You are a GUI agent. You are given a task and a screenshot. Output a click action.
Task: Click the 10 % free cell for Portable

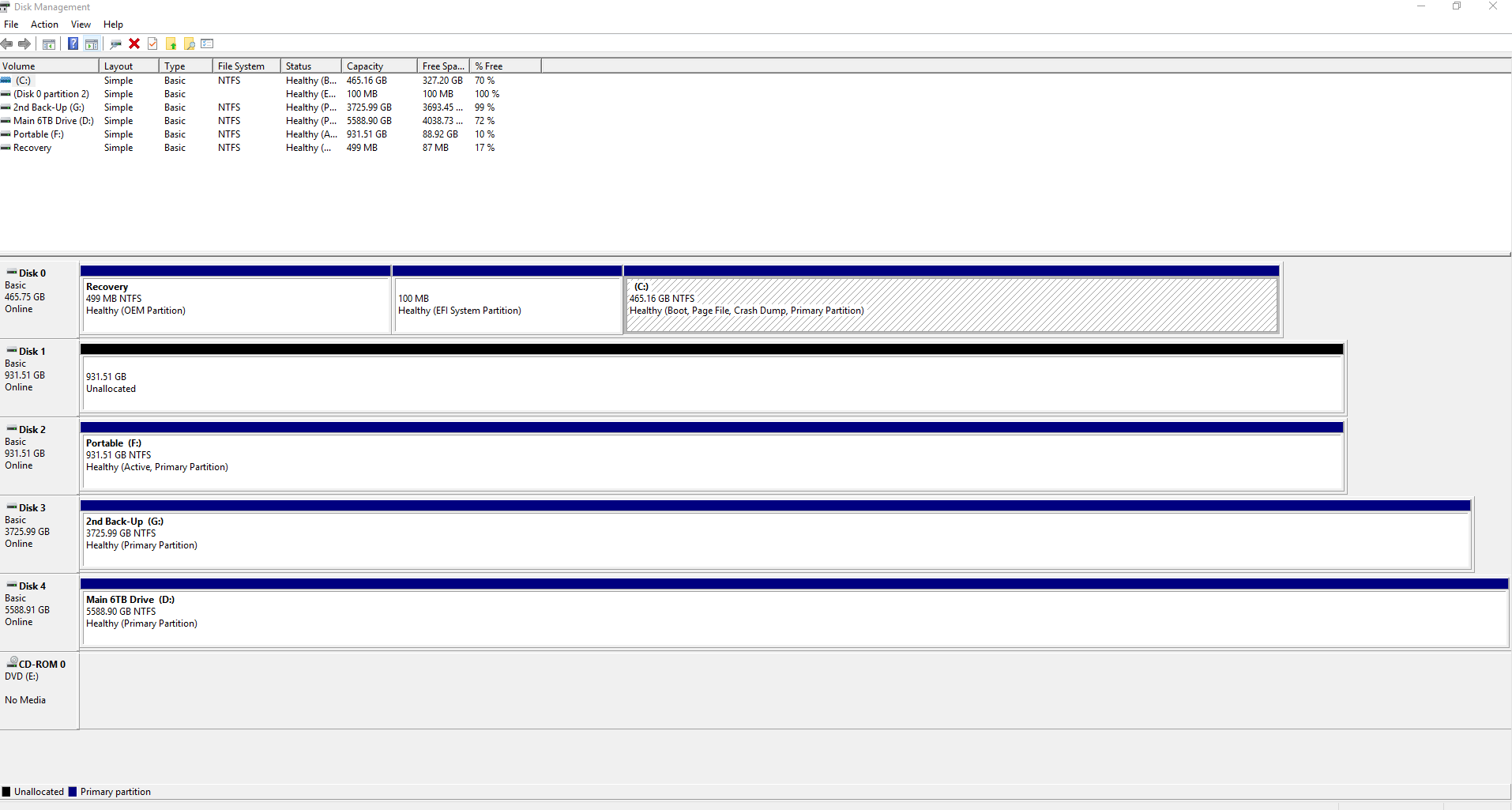click(x=484, y=134)
